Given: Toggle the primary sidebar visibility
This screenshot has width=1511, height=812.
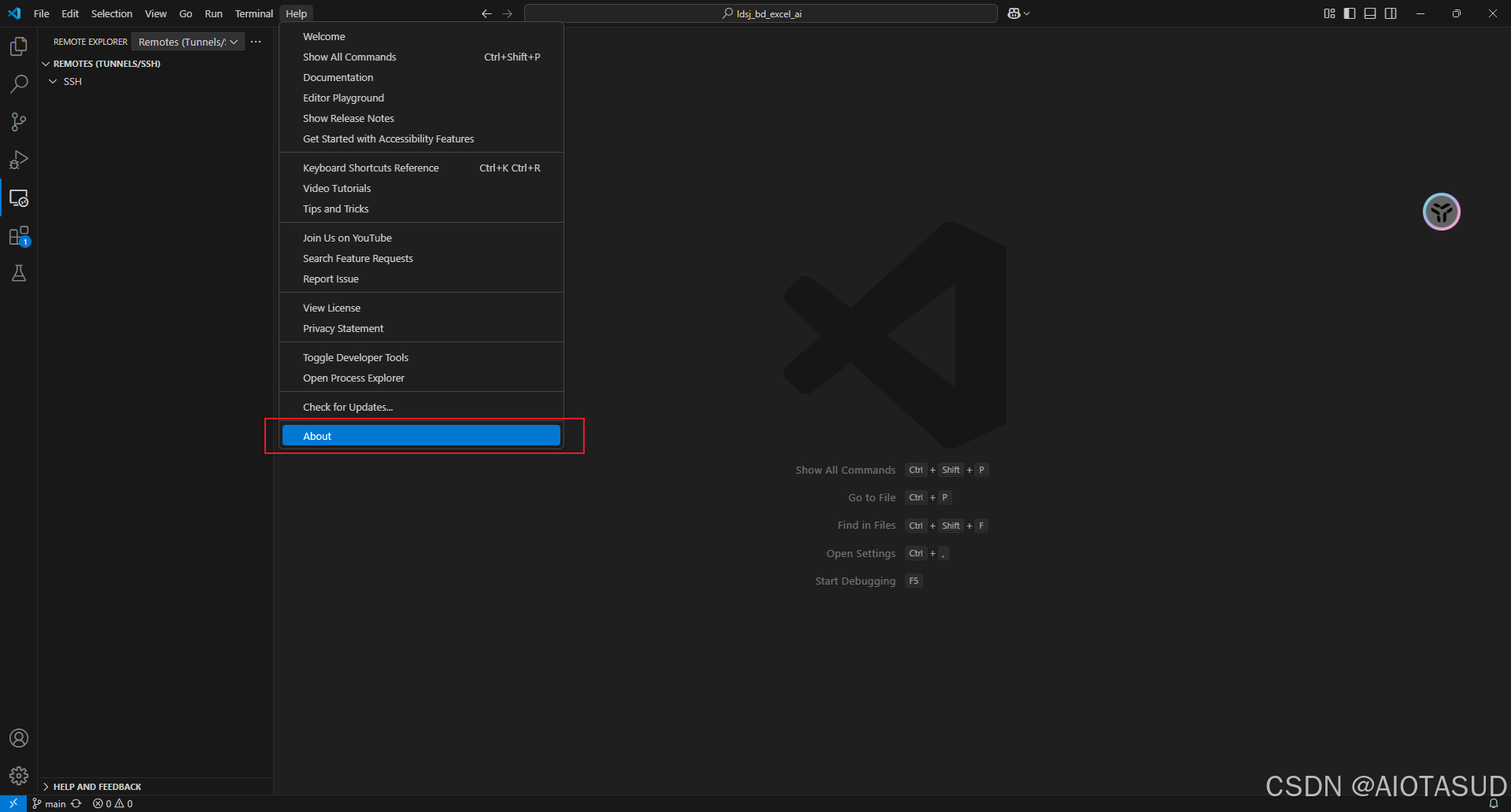Looking at the screenshot, I should pos(1350,13).
